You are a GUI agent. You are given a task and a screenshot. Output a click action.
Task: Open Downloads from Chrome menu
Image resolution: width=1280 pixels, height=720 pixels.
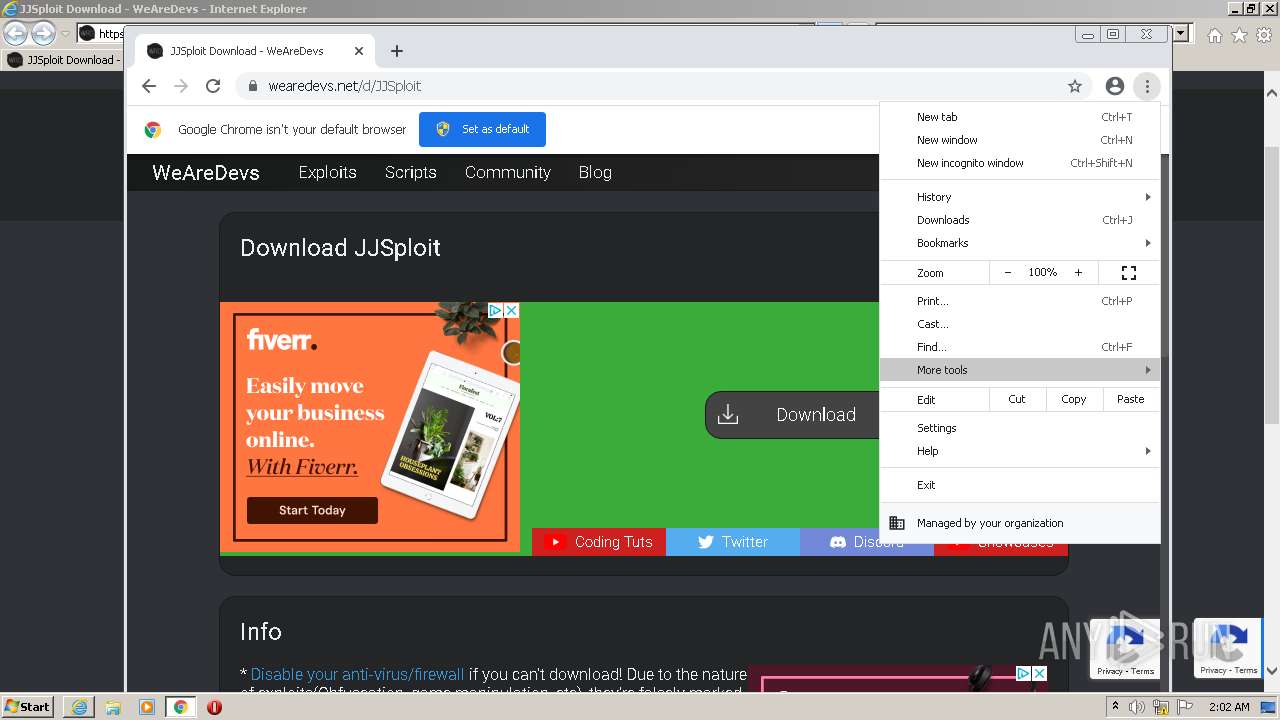pos(1020,220)
